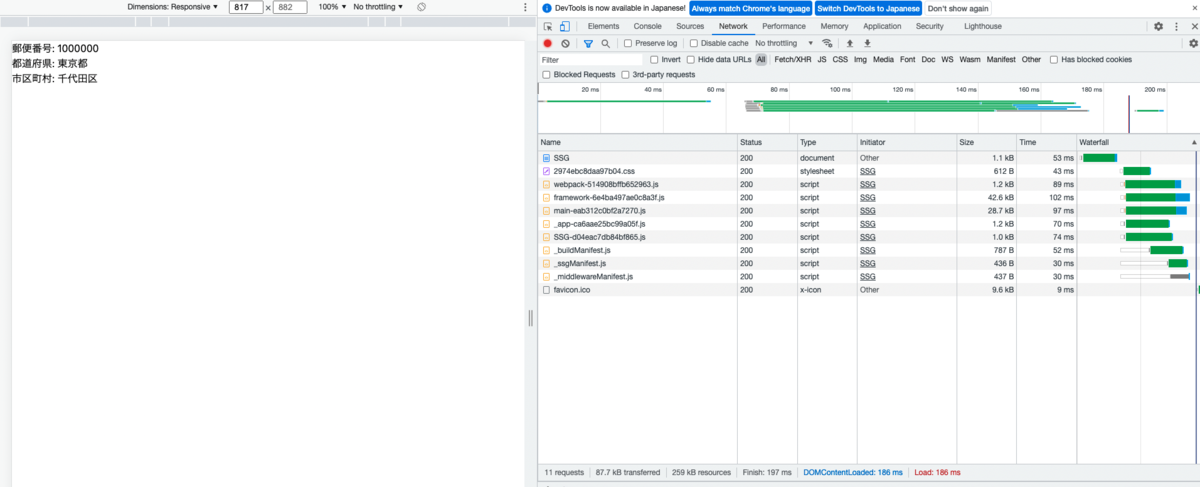Viewport: 1200px width, 487px height.
Task: Check Hide data URLs checkbox
Action: [x=691, y=60]
